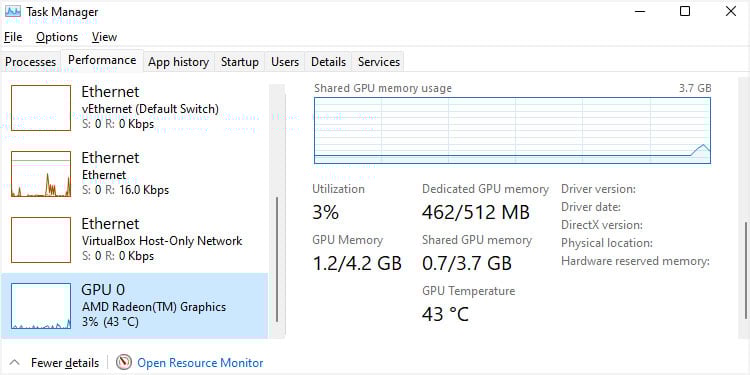
Task: Open the Startup tab
Action: 240,62
